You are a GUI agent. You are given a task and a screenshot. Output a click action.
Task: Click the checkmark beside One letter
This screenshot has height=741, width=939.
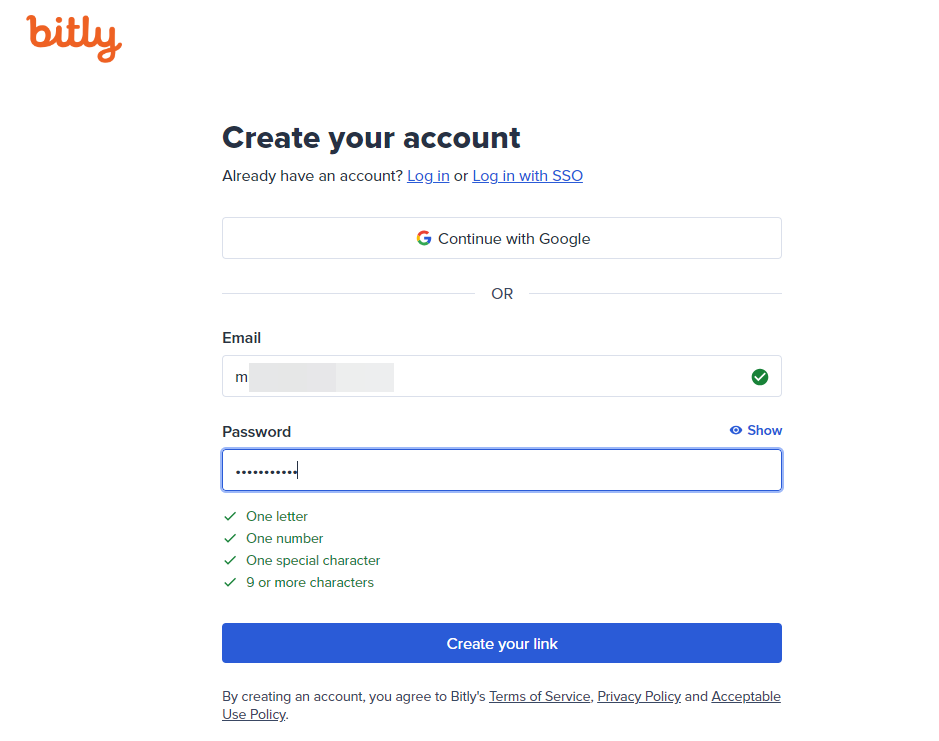(x=231, y=517)
